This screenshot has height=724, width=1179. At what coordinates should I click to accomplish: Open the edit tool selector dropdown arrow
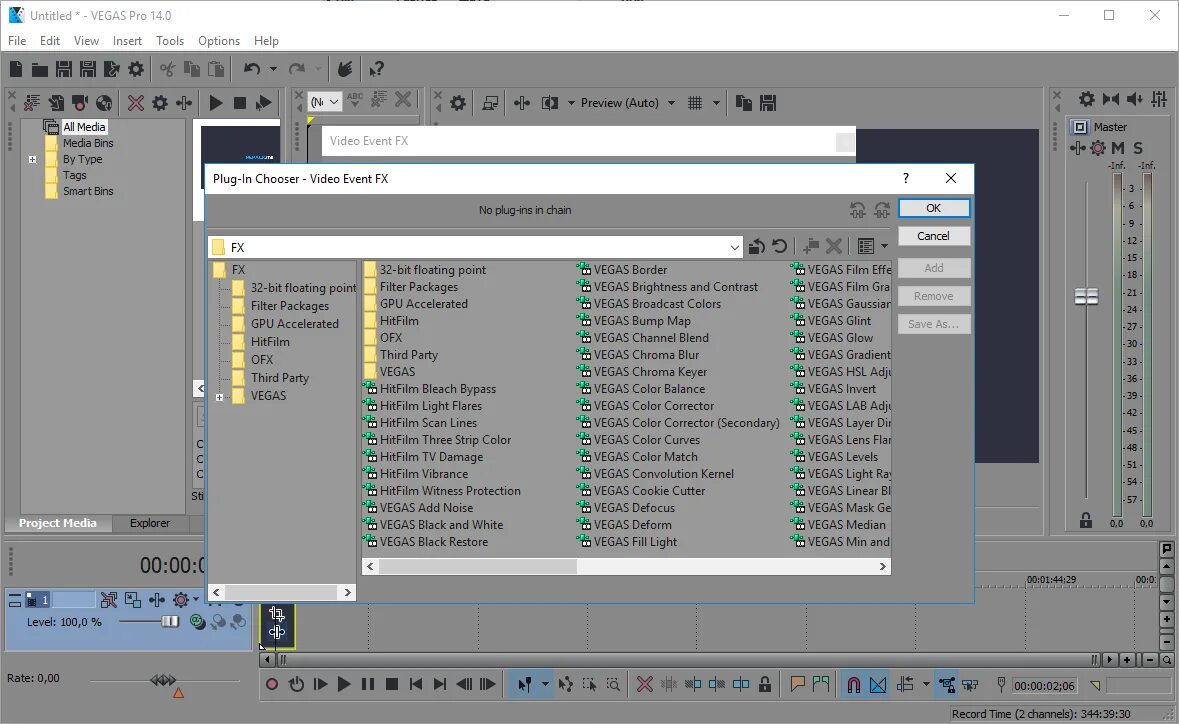point(545,684)
